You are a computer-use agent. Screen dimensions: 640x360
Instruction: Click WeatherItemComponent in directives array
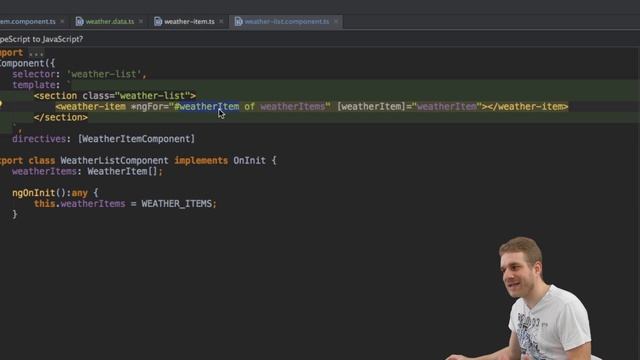[x=136, y=139]
